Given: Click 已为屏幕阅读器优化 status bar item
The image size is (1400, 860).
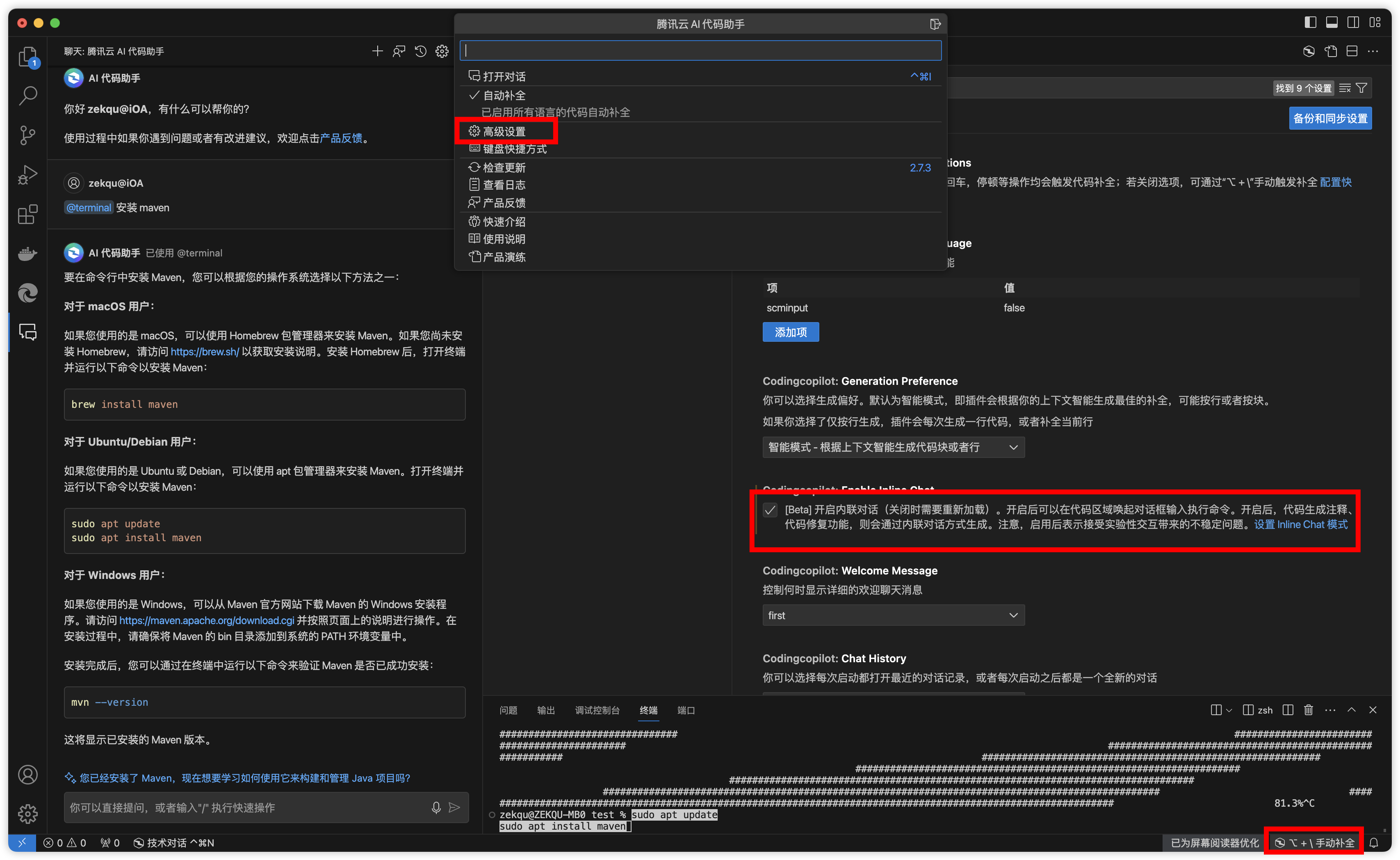Looking at the screenshot, I should point(1215,843).
